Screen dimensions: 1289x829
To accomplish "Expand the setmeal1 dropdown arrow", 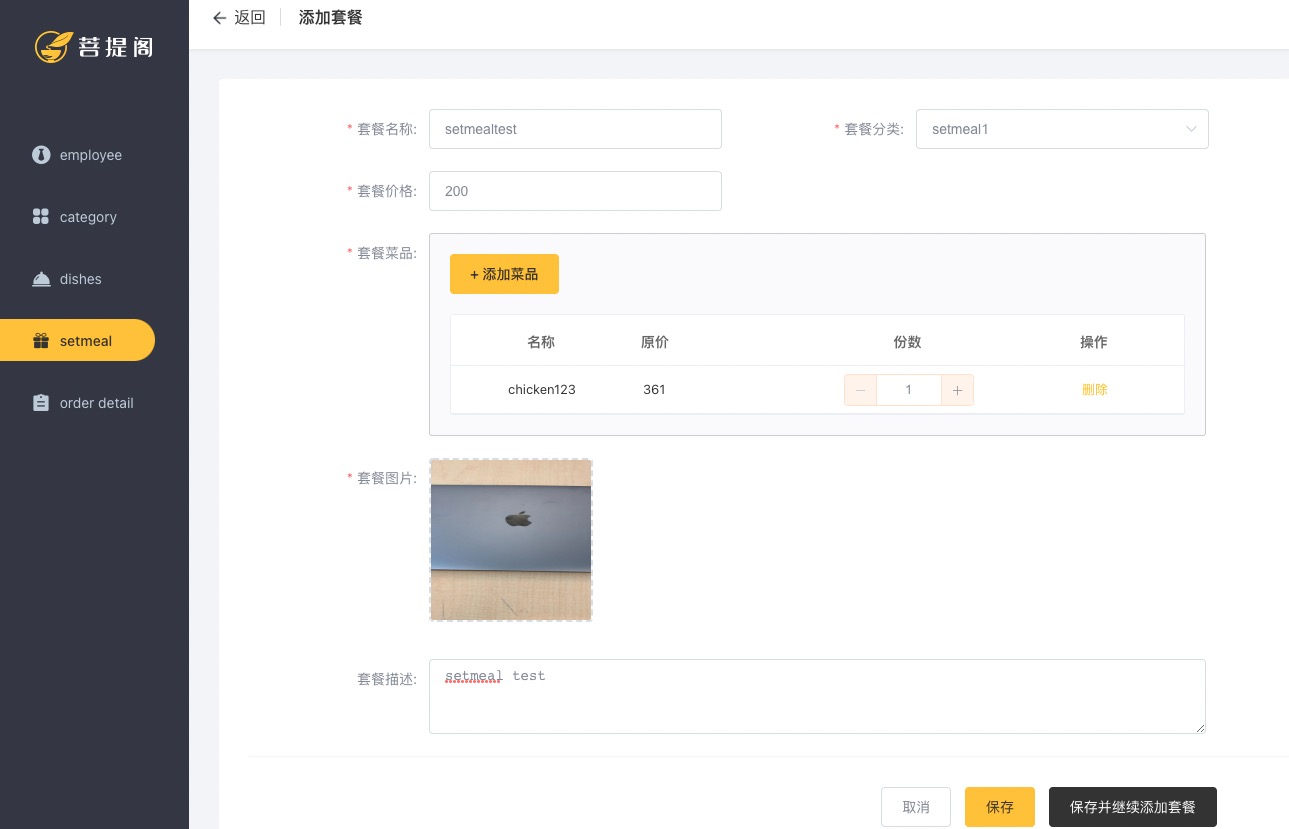I will [1191, 129].
